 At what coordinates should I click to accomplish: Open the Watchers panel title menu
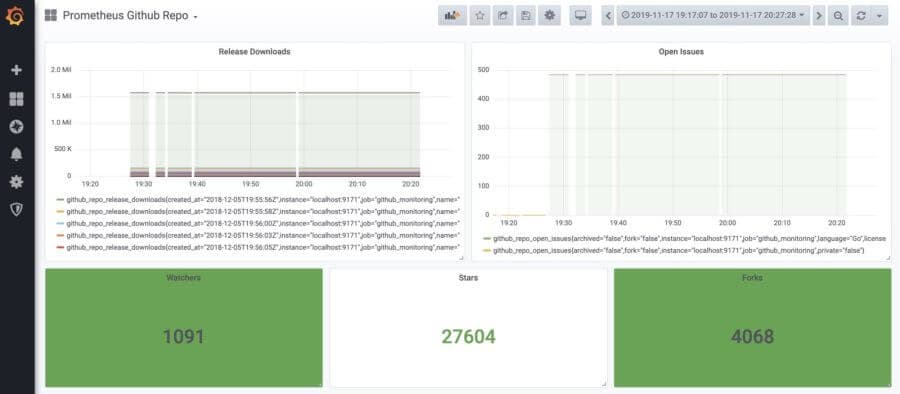tap(184, 277)
